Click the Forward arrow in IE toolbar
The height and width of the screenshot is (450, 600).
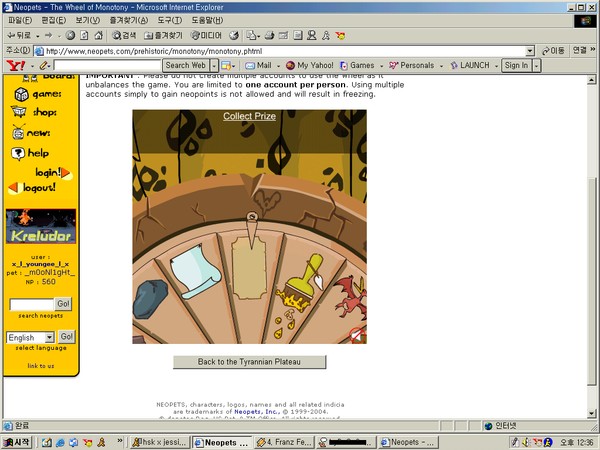49,36
